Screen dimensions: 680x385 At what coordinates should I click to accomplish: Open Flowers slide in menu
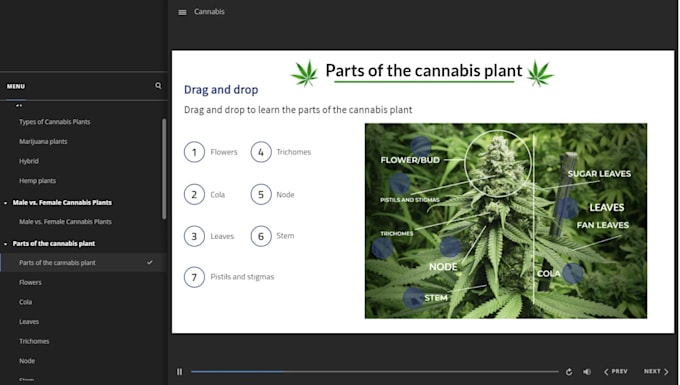click(30, 282)
